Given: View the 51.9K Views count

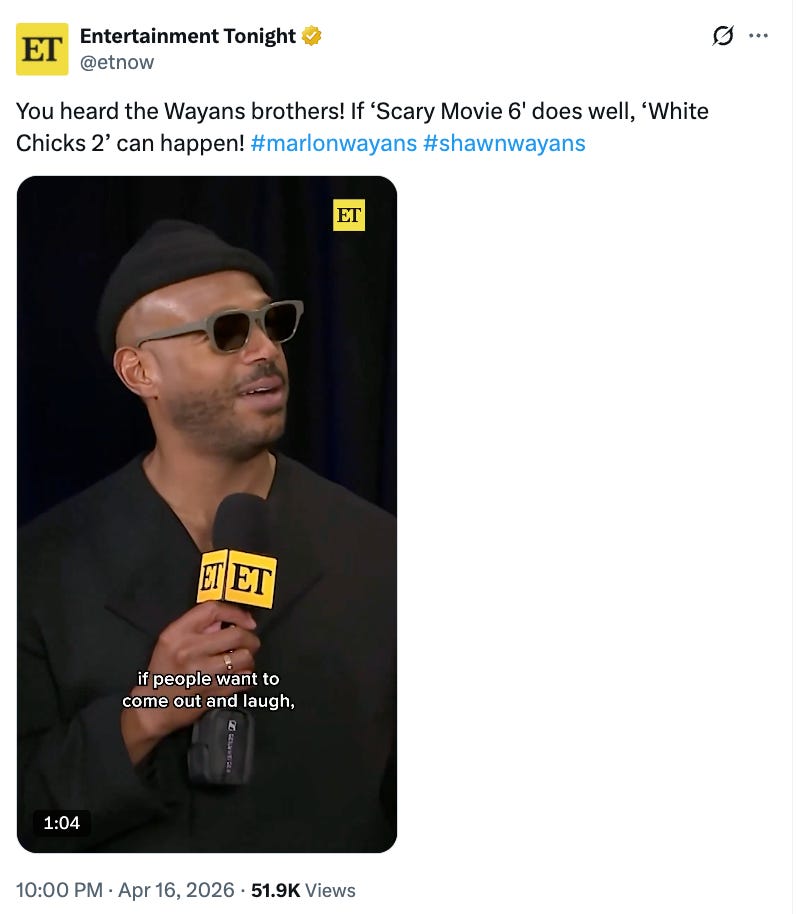Looking at the screenshot, I should tap(303, 890).
